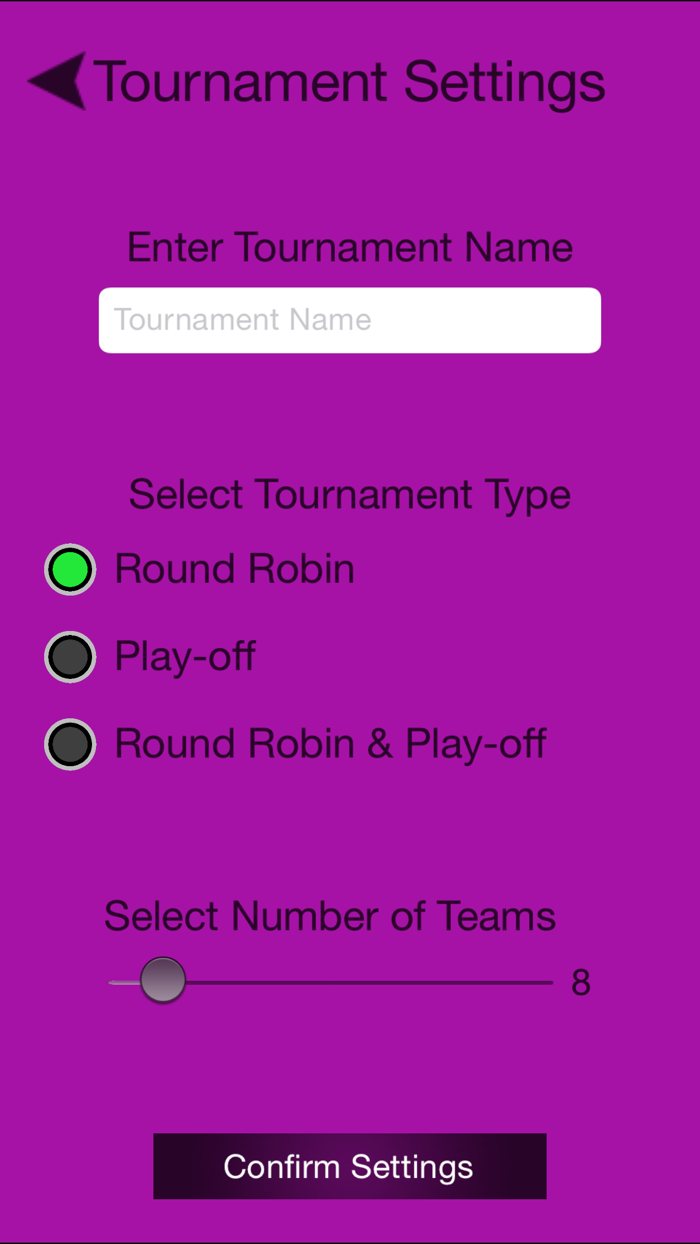700x1244 pixels.
Task: Click the Confirm Settings label text
Action: pyautogui.click(x=349, y=1166)
